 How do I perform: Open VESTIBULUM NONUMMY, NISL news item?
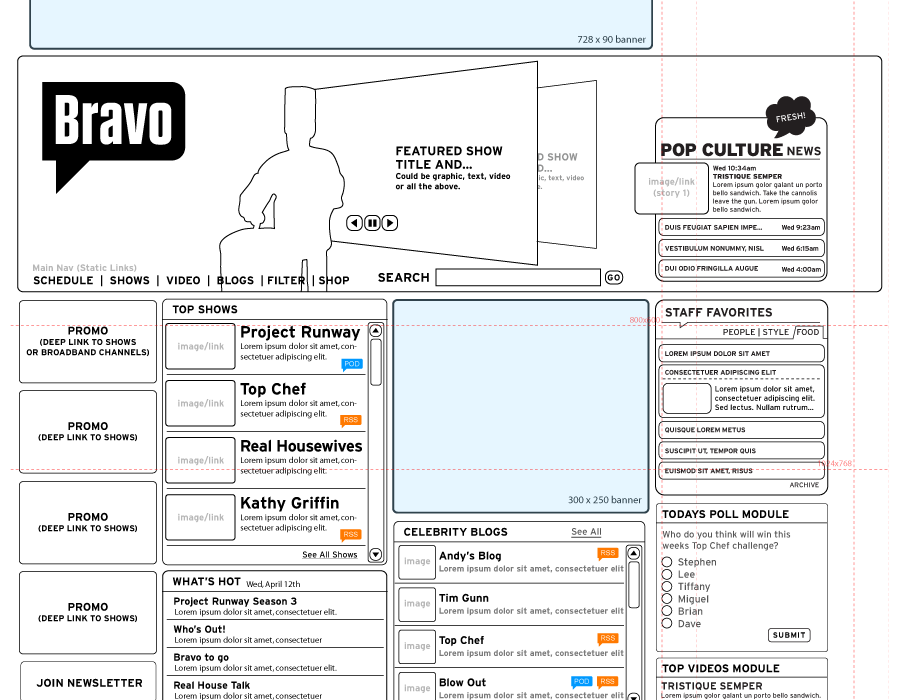tap(742, 248)
